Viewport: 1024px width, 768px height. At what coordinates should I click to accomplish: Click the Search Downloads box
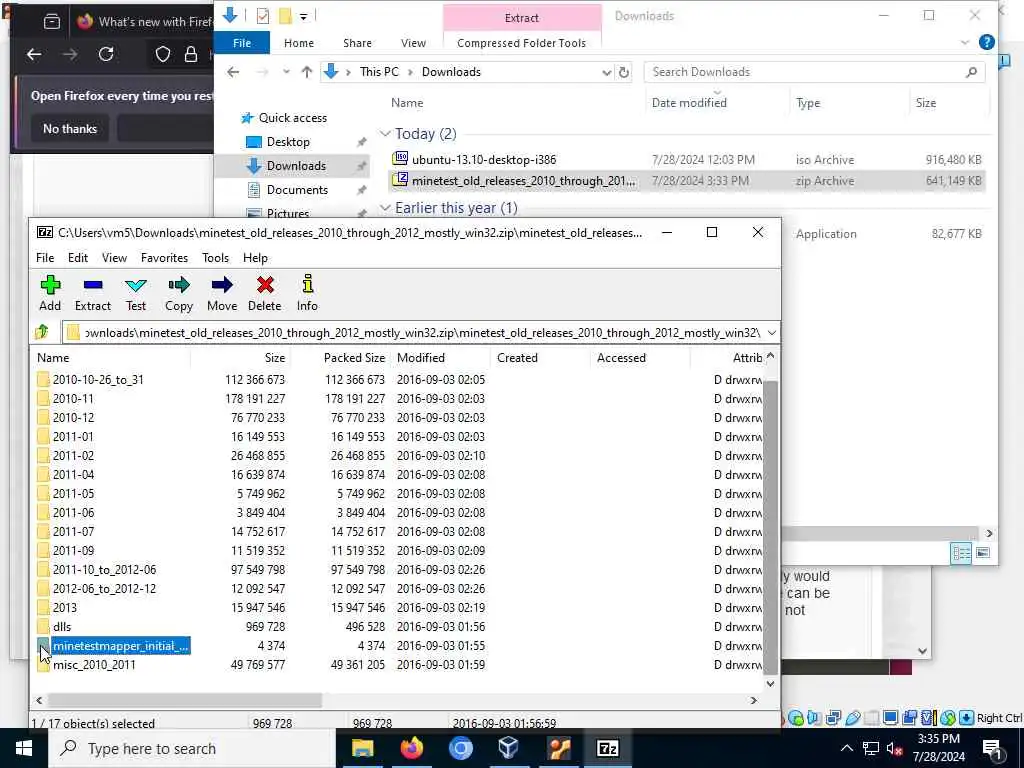pyautogui.click(x=814, y=72)
